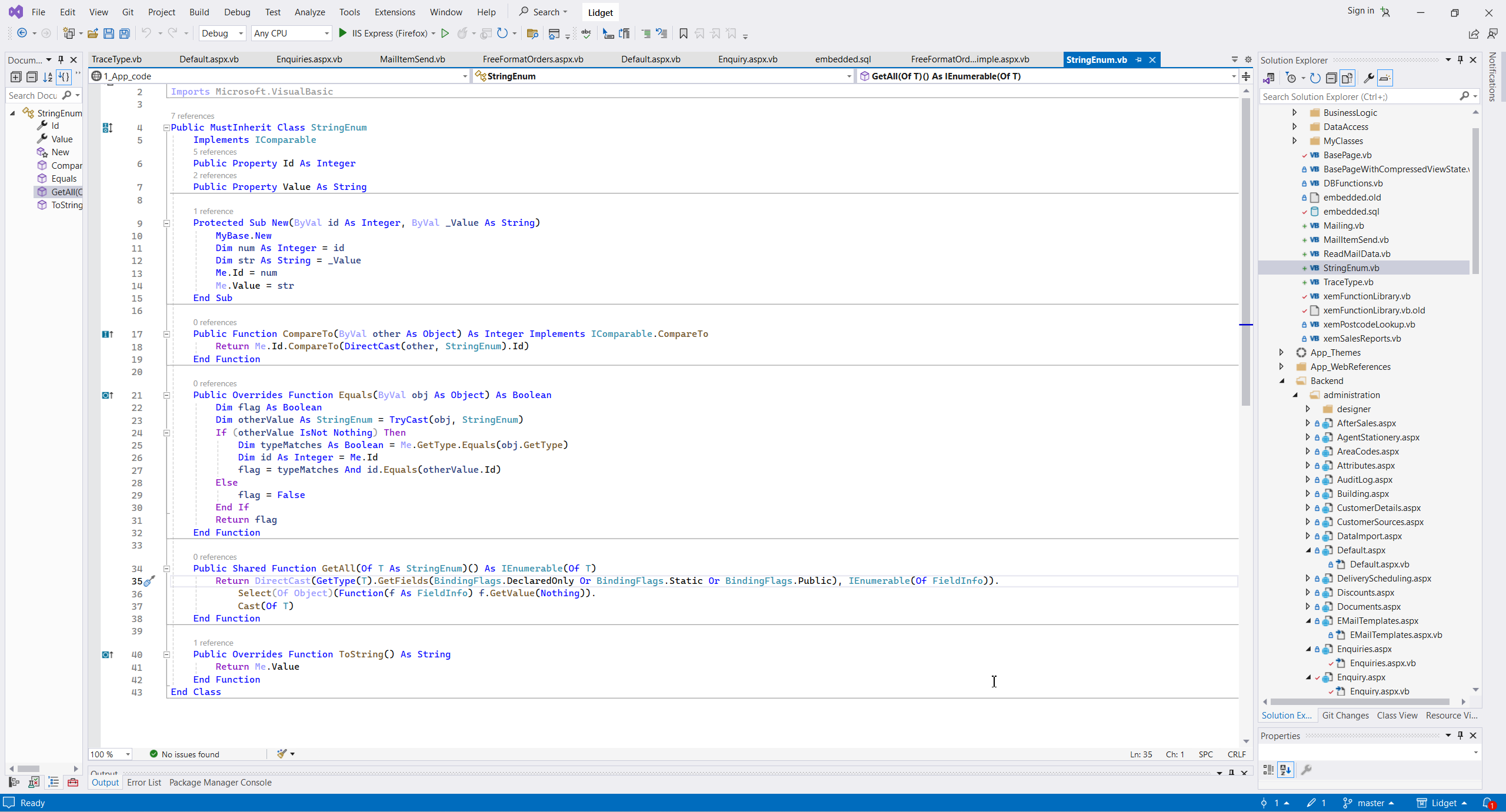
Task: Click the bookmark icon in the toolbar
Action: point(683,34)
